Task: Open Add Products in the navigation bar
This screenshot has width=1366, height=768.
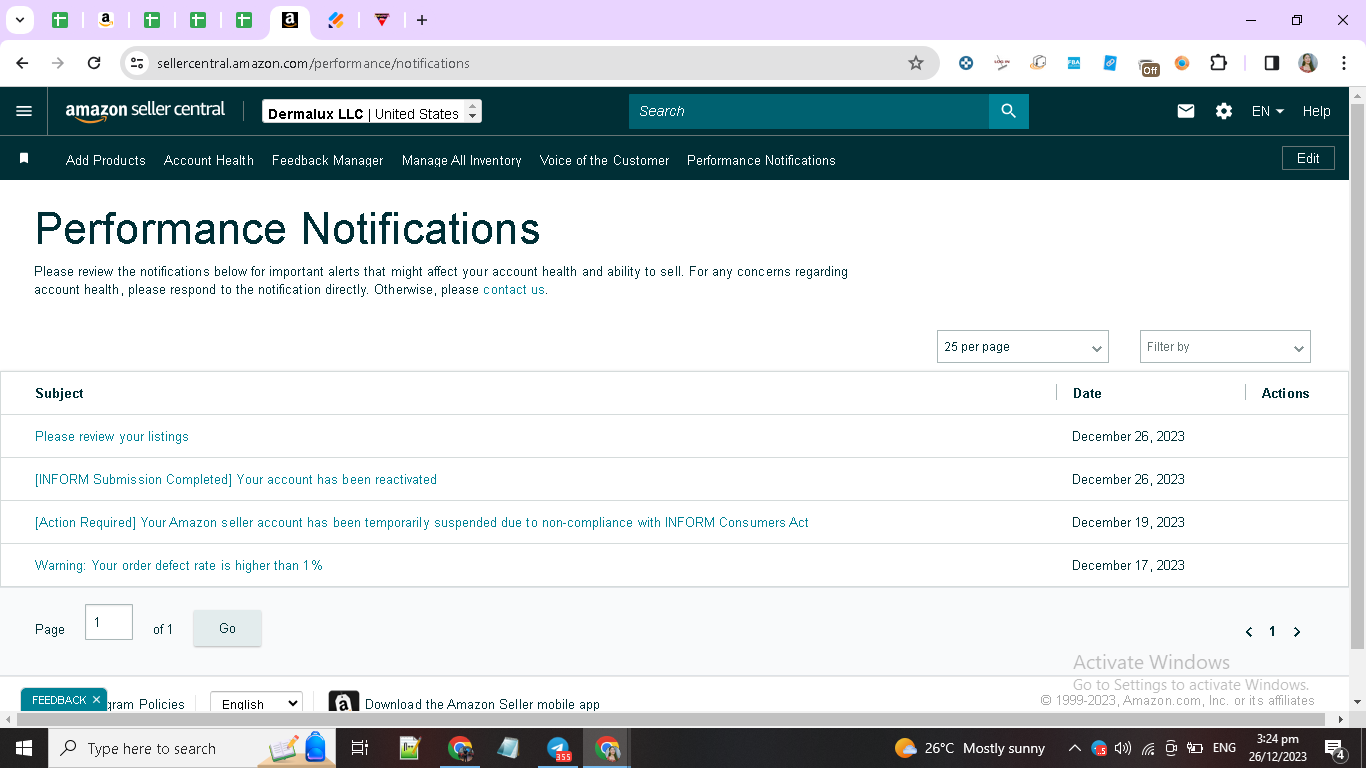Action: (106, 160)
